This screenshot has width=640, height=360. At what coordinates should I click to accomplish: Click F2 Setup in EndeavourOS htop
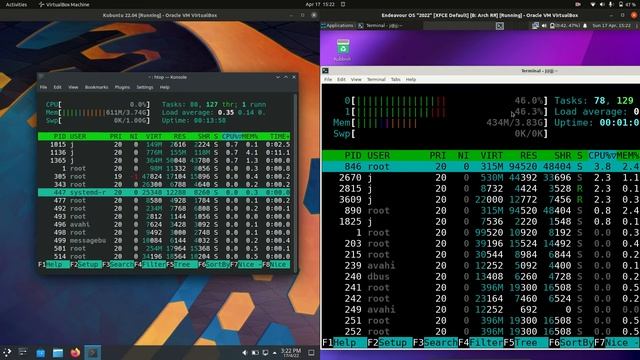389,343
